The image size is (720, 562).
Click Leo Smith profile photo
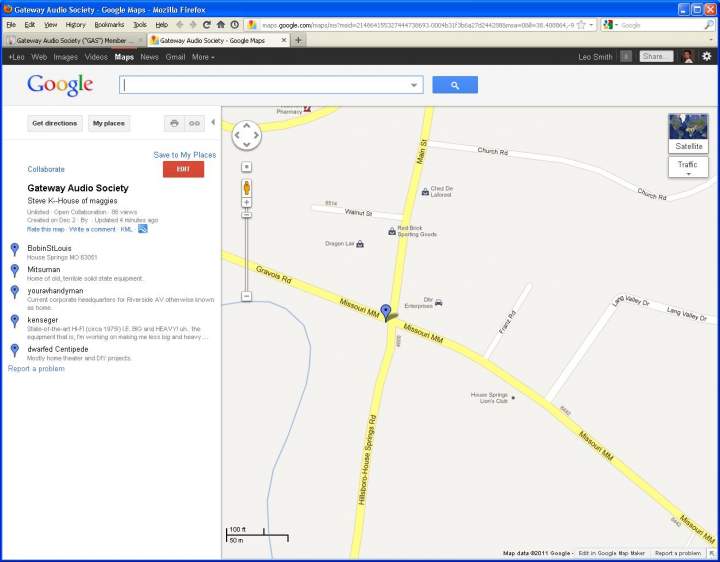point(687,56)
